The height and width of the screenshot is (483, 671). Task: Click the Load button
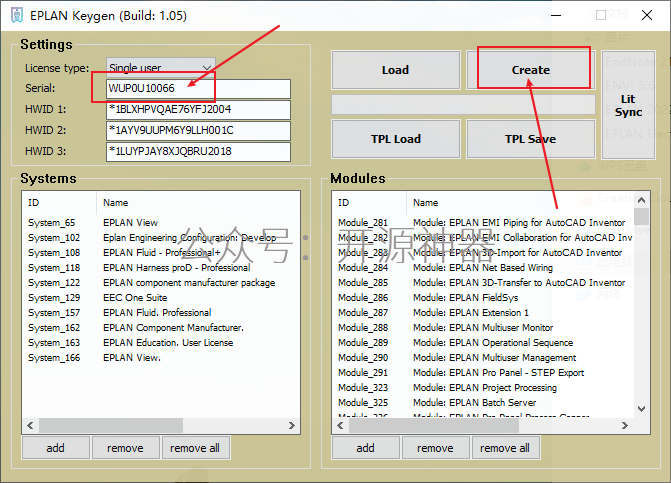tap(395, 70)
